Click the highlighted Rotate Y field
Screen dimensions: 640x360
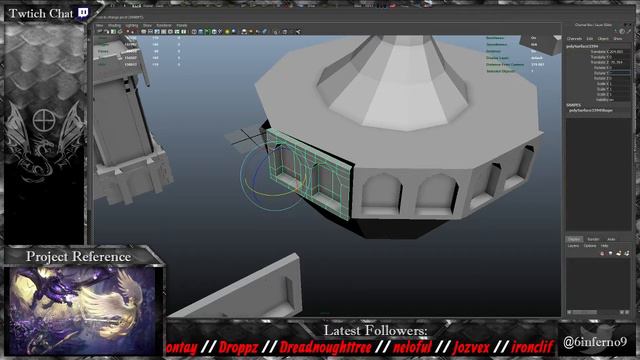pos(619,73)
